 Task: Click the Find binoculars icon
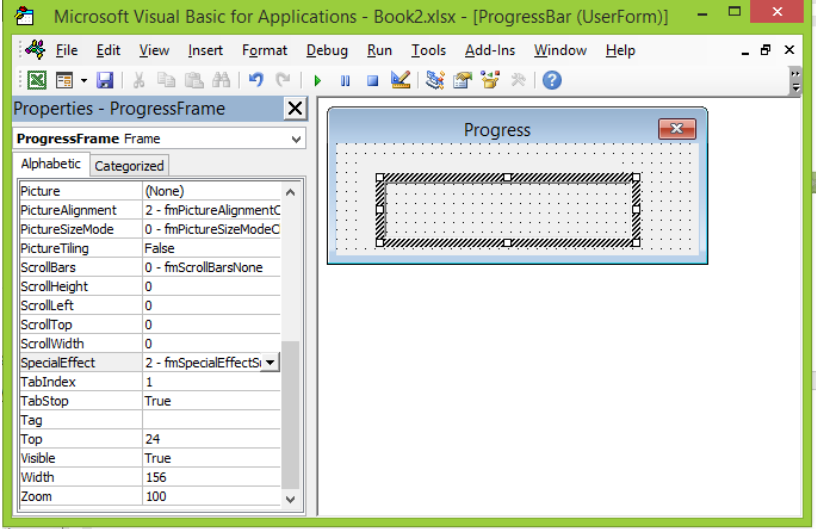pos(221,80)
